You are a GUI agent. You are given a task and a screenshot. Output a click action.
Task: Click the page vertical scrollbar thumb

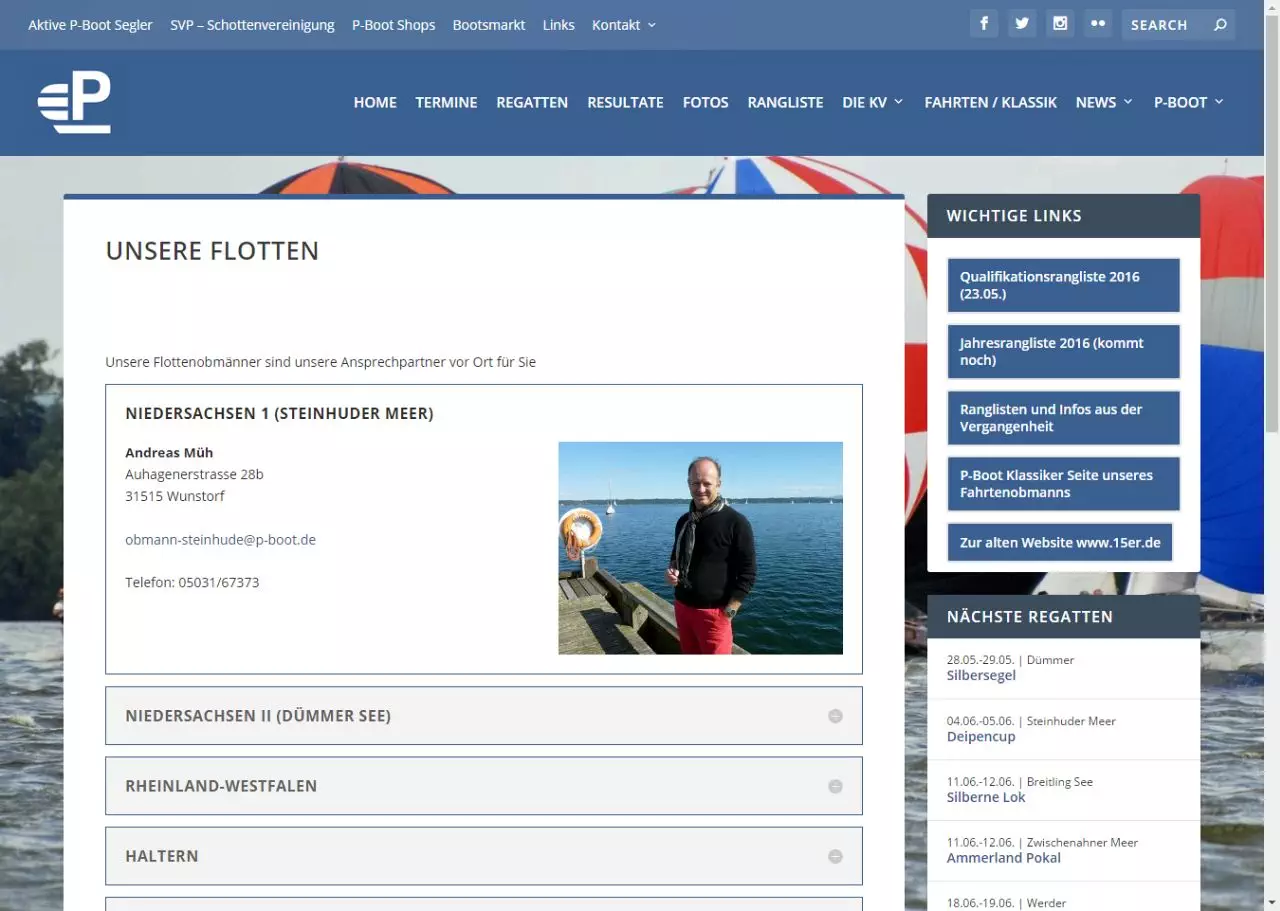tap(1272, 222)
